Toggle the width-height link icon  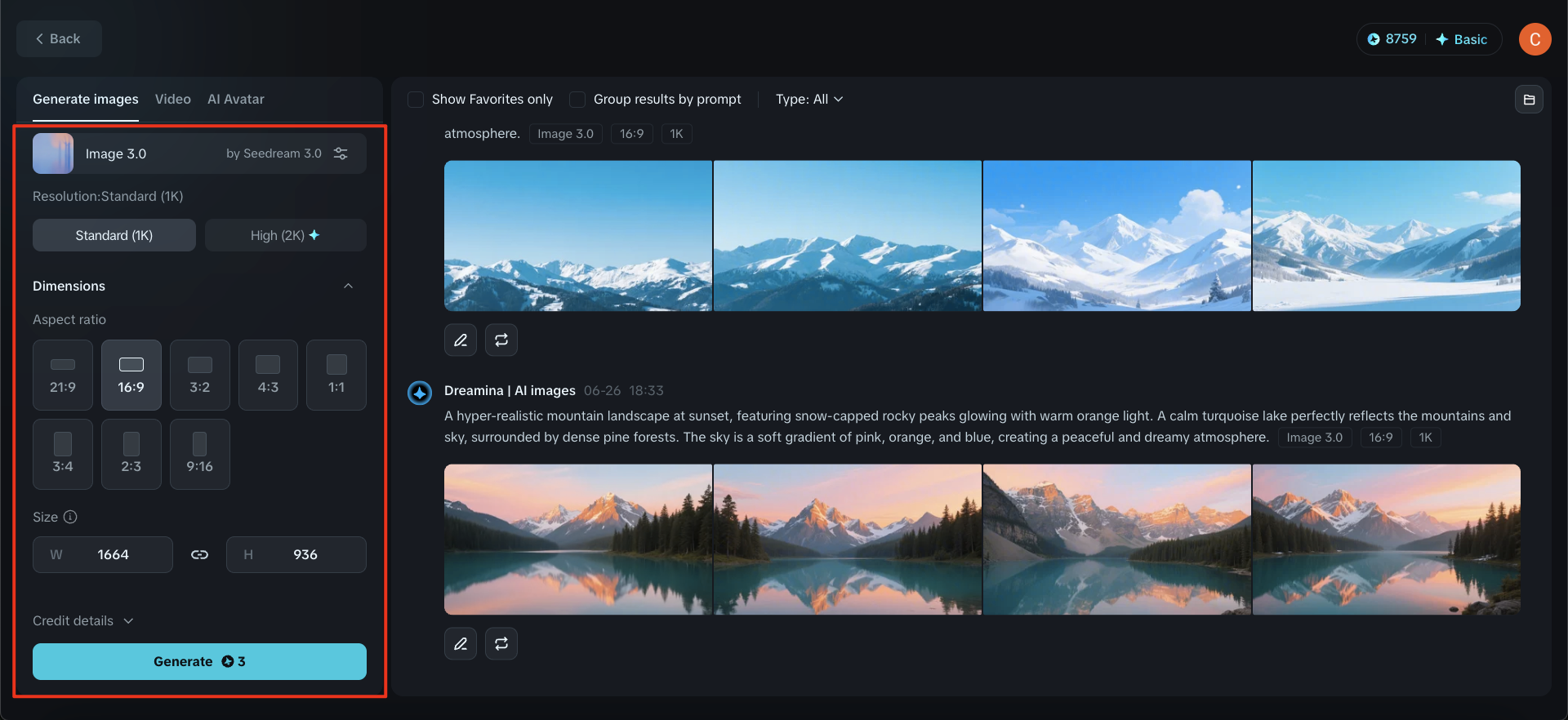[x=199, y=554]
